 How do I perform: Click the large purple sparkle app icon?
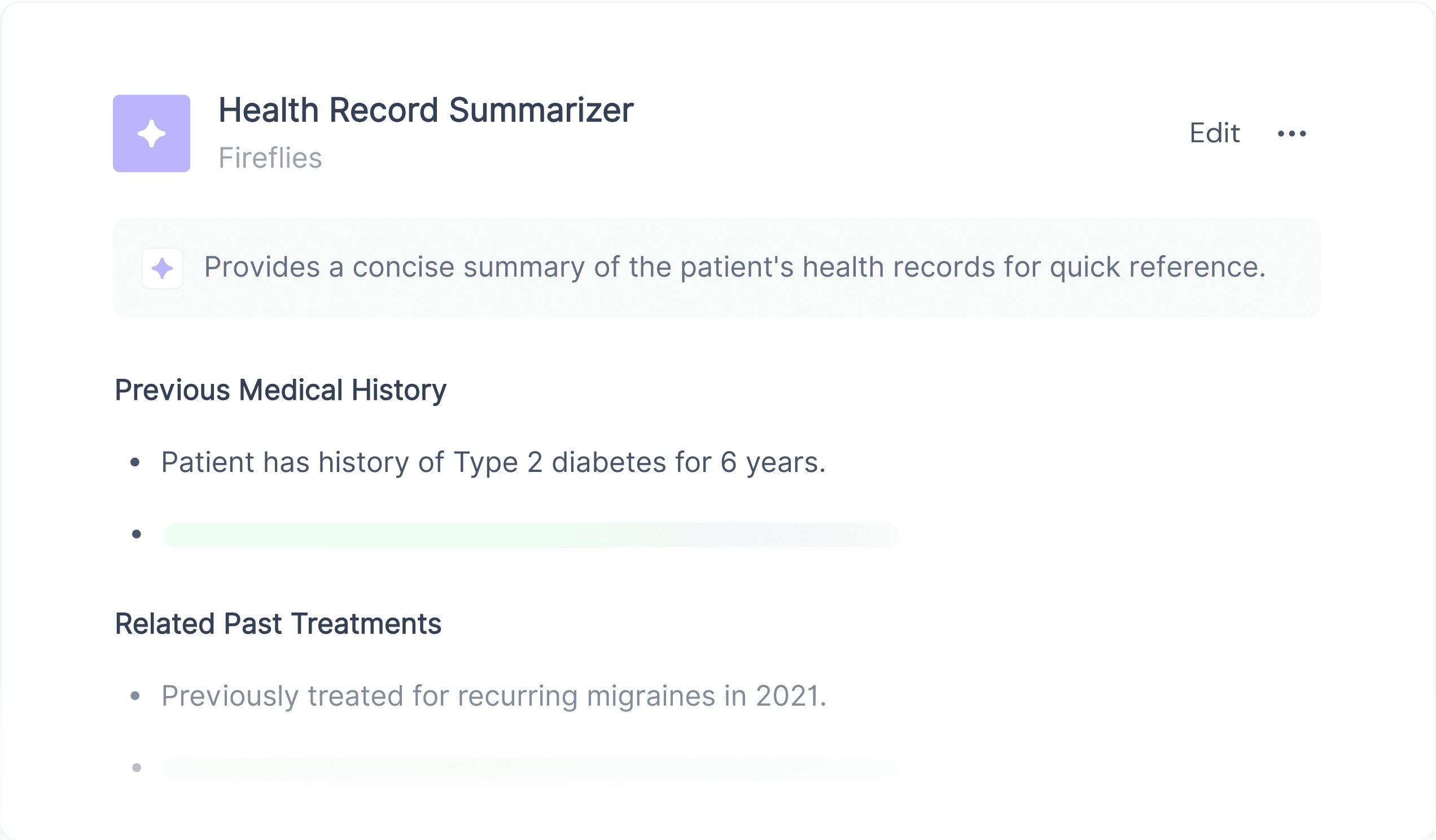[152, 133]
